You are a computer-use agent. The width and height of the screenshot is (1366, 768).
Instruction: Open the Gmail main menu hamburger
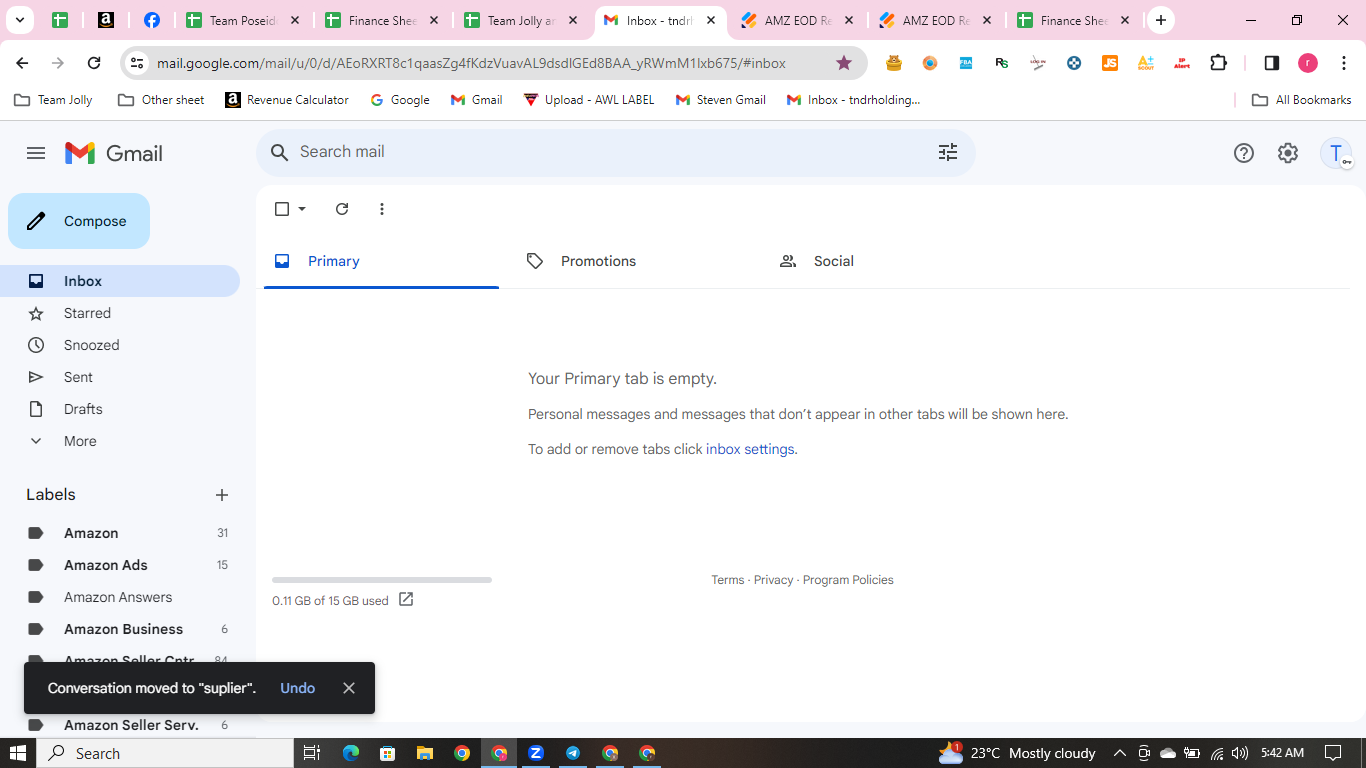36,153
